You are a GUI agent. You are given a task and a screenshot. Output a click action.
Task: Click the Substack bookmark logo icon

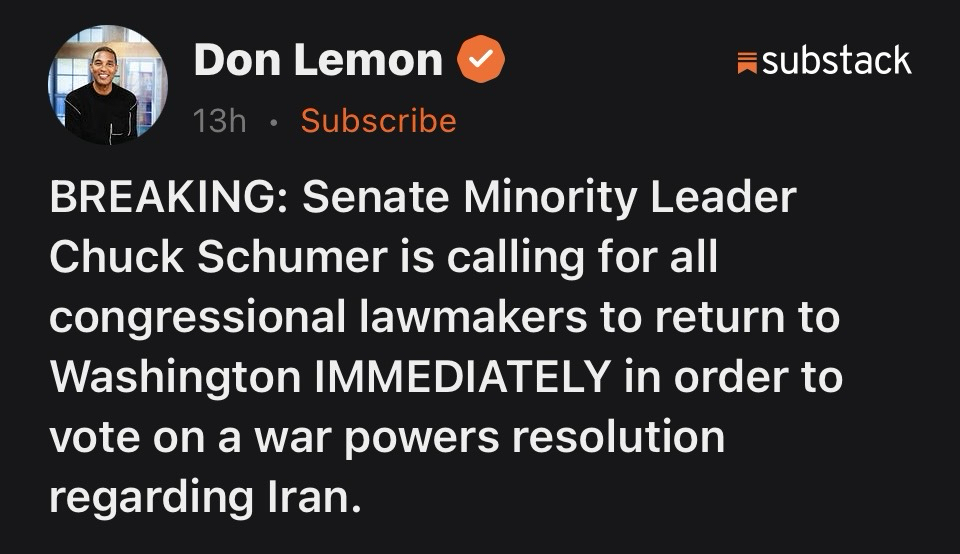(x=746, y=62)
